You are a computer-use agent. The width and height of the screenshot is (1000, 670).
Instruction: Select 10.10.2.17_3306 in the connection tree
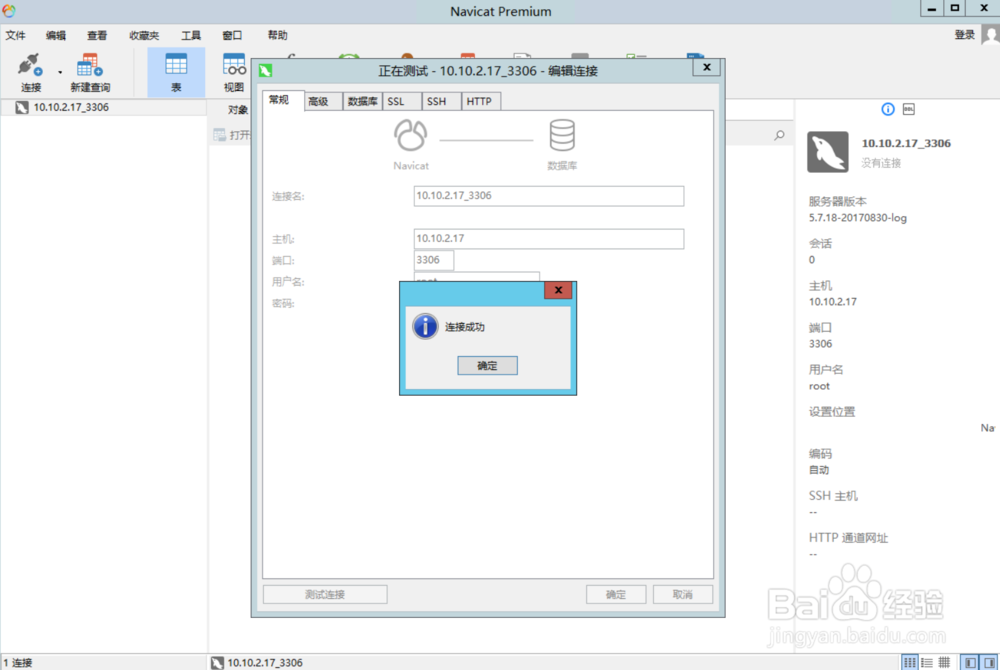click(x=71, y=107)
